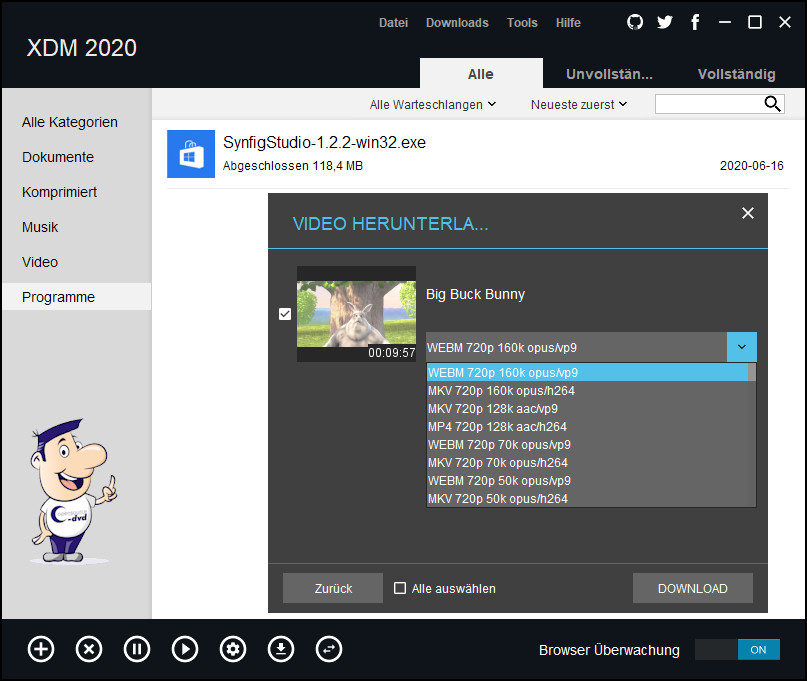Open settings via the gear icon
The width and height of the screenshot is (807, 681).
[234, 649]
